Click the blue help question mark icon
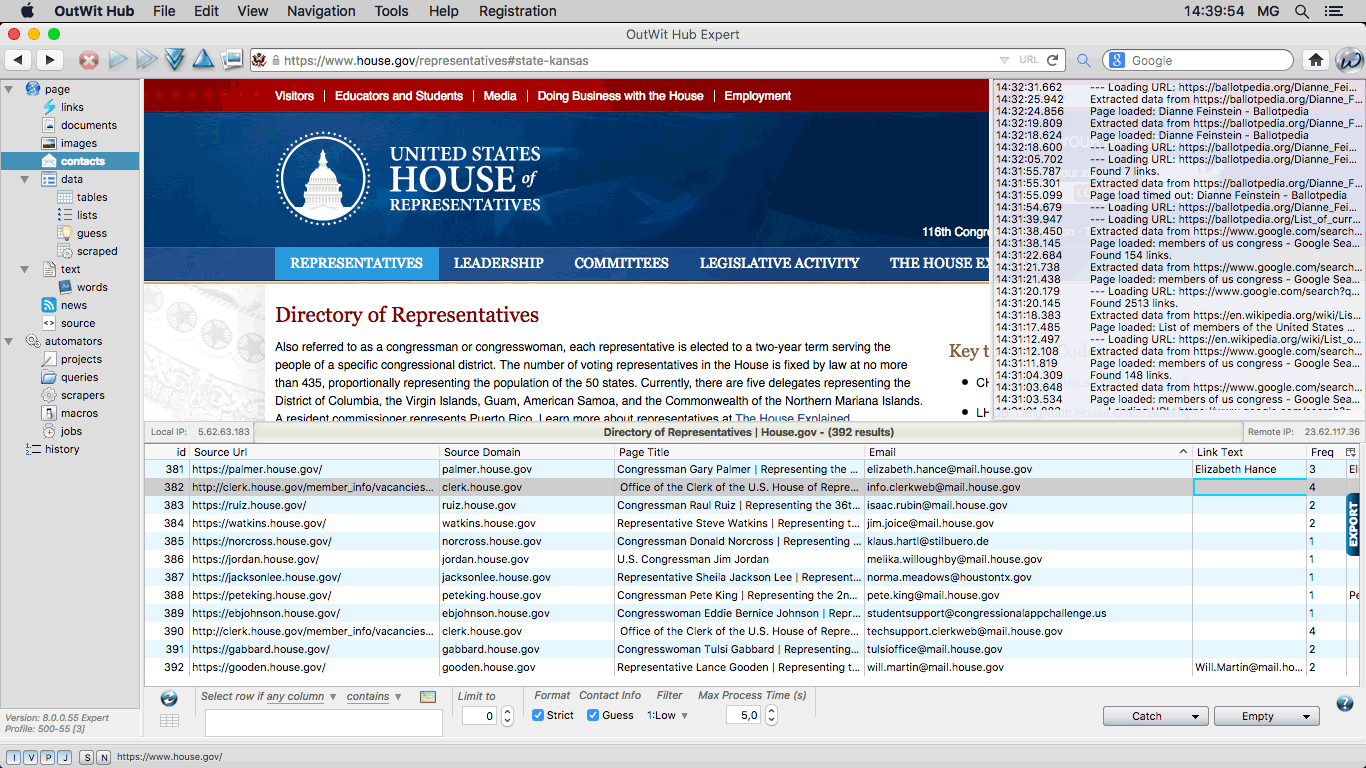Screen dimensions: 1366x768 pos(1345,704)
